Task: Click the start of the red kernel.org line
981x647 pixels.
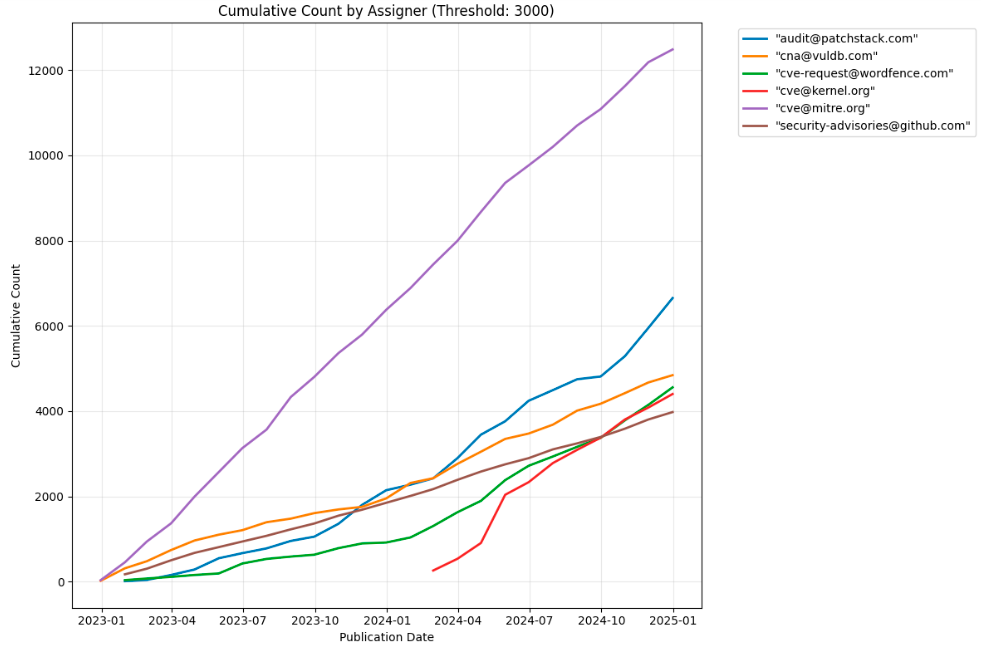Action: point(433,571)
